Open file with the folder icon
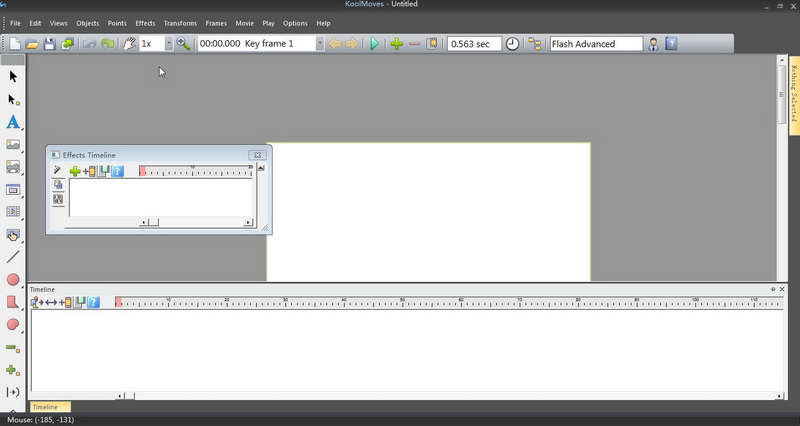Screen dimensions: 800x426 32,44
